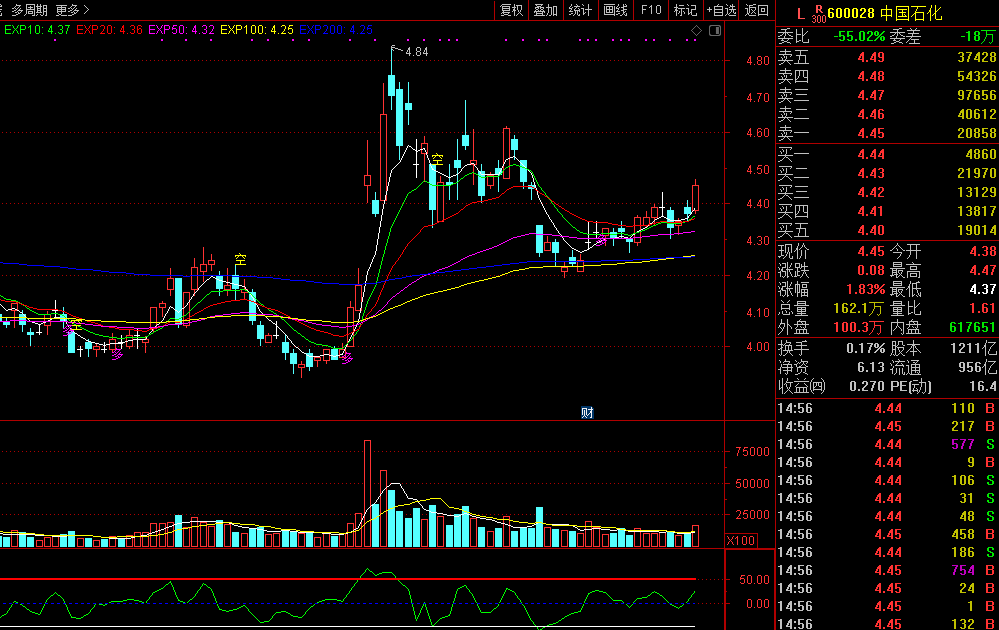999x630 pixels.
Task: Click the 委差 value -18万
Action: pos(978,36)
